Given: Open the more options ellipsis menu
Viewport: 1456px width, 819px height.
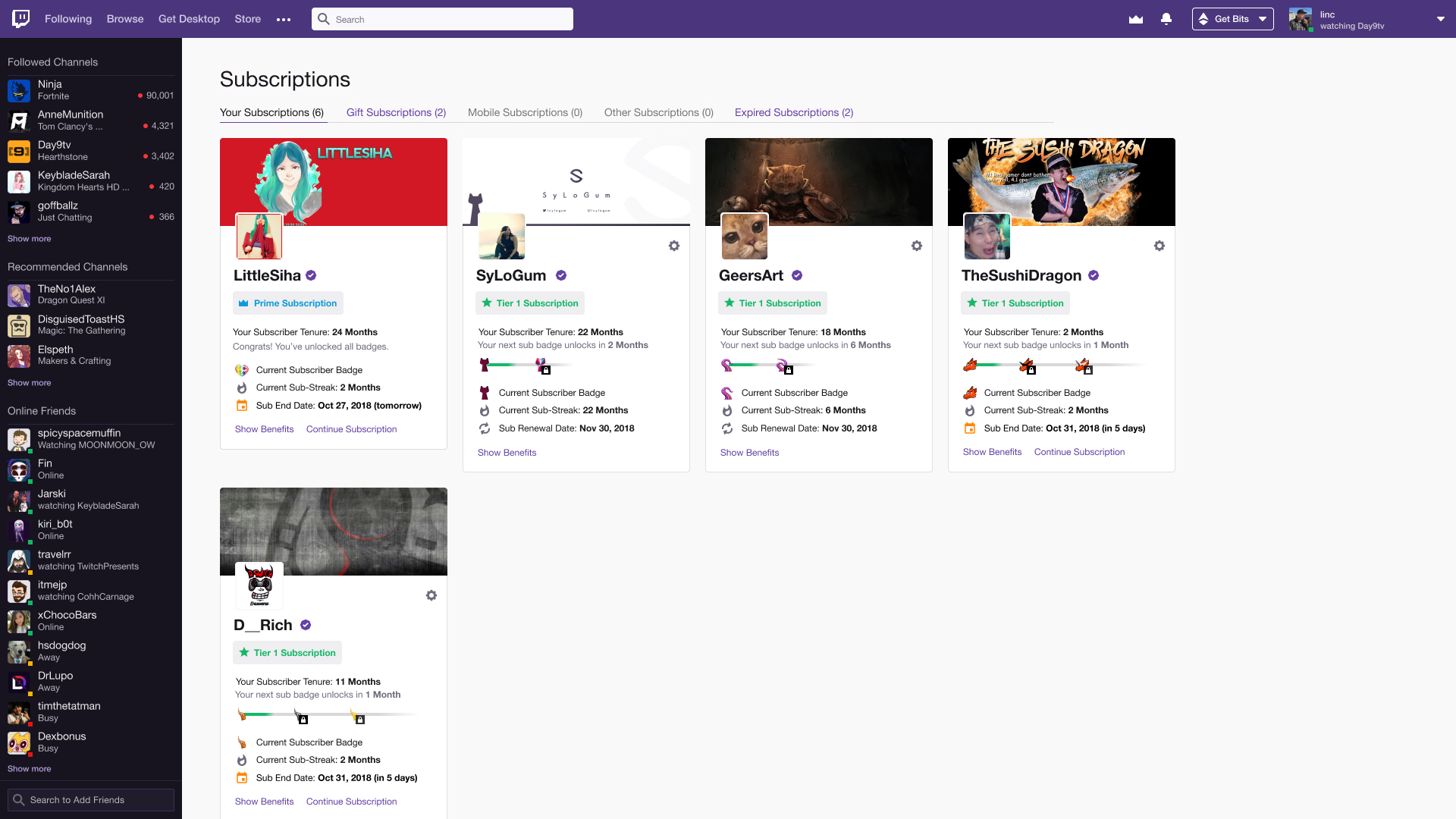Looking at the screenshot, I should pos(284,20).
